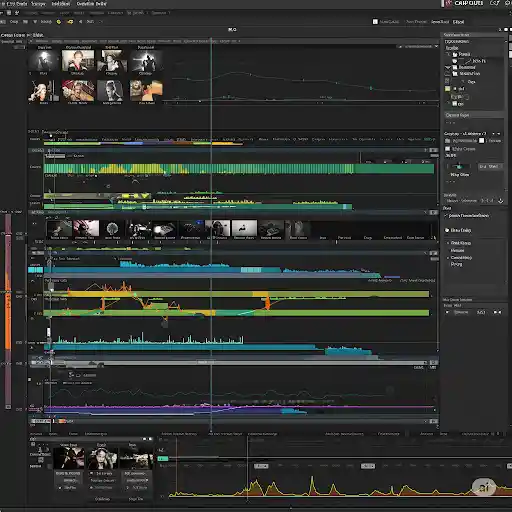The image size is (512, 512).
Task: Select the spotlight performer clip in the media bin
Action: pos(43,60)
